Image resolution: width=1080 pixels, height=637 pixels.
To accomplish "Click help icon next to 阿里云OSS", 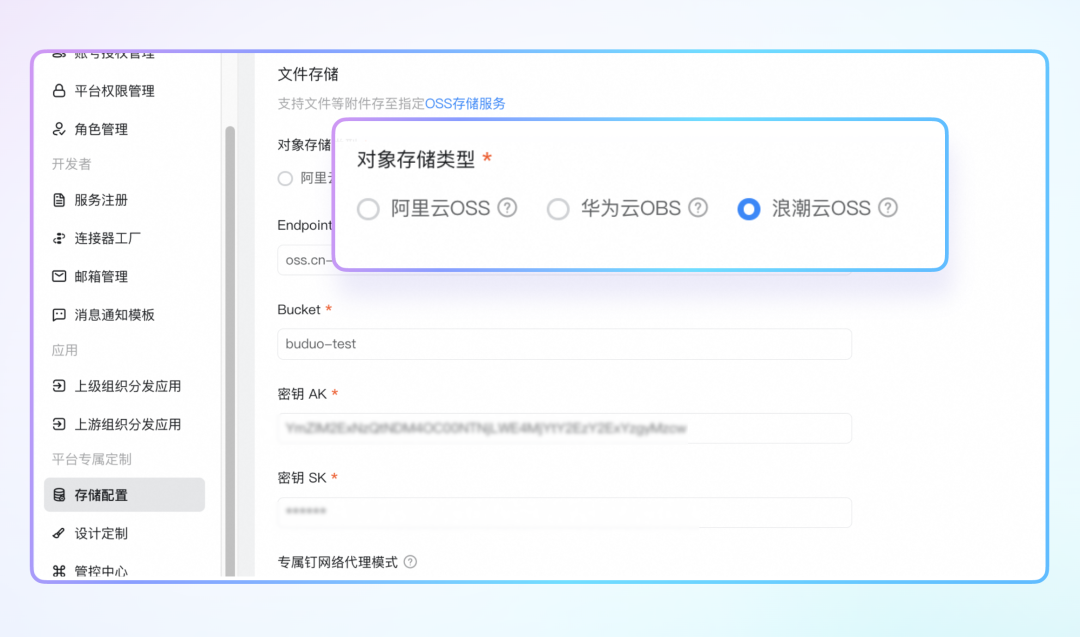I will [508, 208].
